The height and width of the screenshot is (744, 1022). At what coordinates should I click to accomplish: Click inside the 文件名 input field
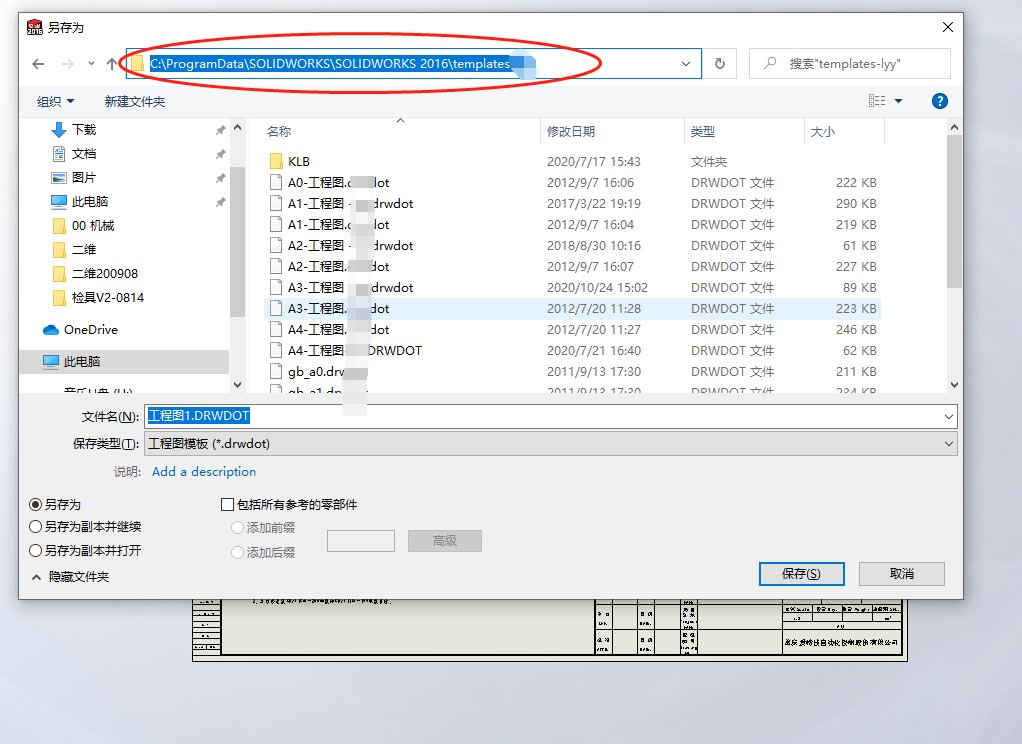tap(400, 415)
